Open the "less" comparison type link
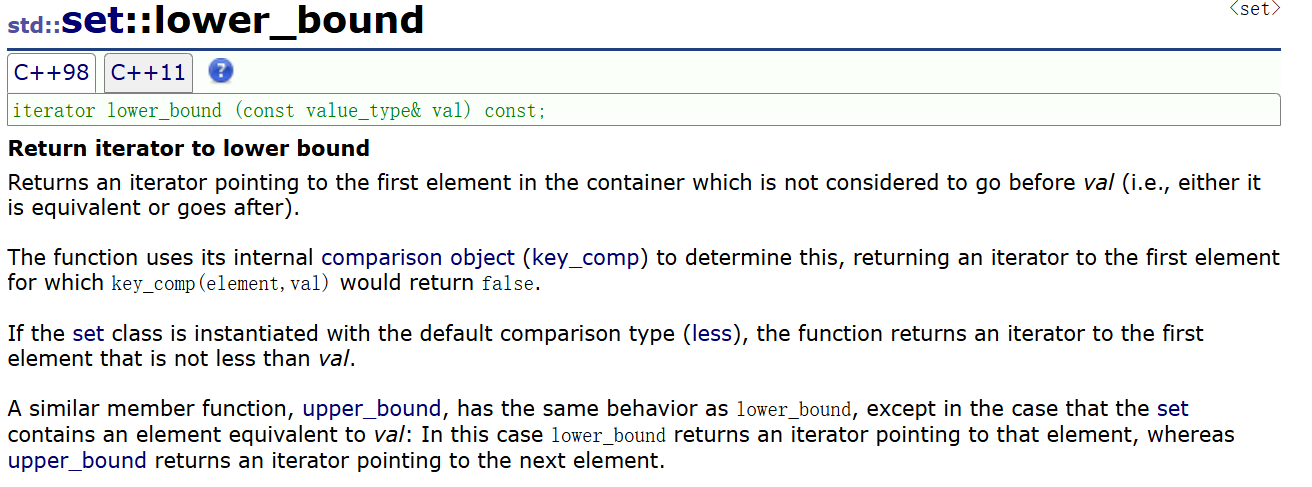The image size is (1312, 487). [x=711, y=333]
